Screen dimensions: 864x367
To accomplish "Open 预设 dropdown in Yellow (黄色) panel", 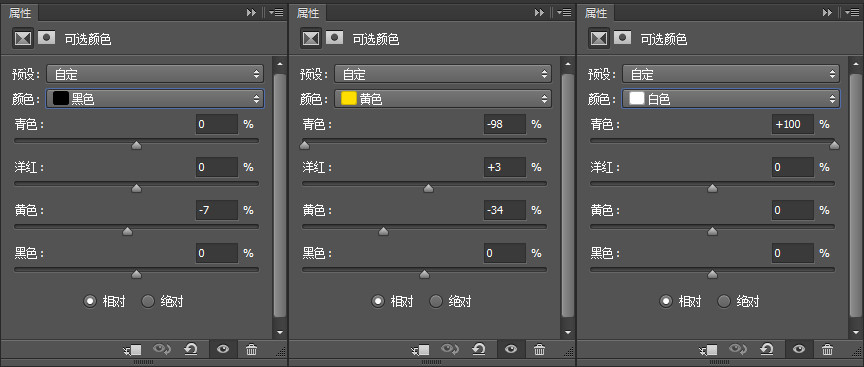I will (443, 74).
